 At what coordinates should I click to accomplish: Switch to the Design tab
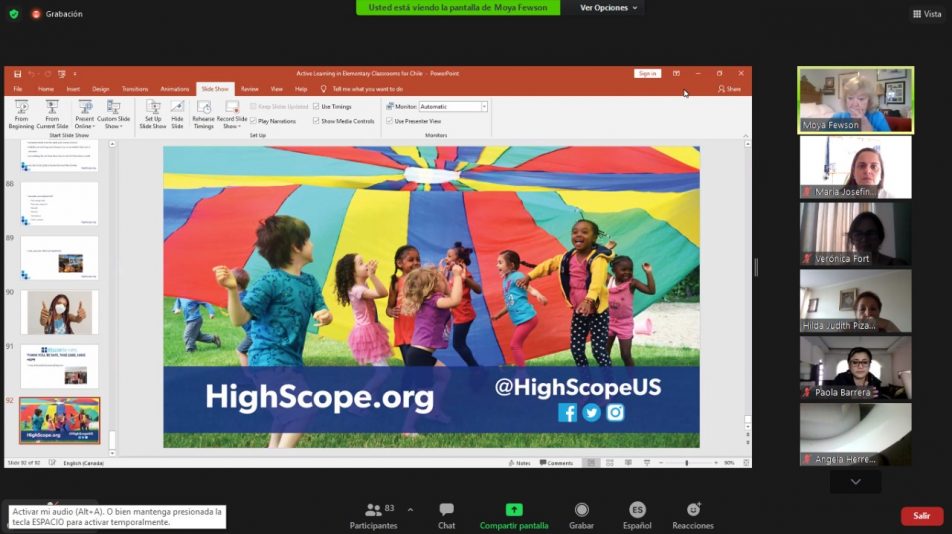[101, 89]
